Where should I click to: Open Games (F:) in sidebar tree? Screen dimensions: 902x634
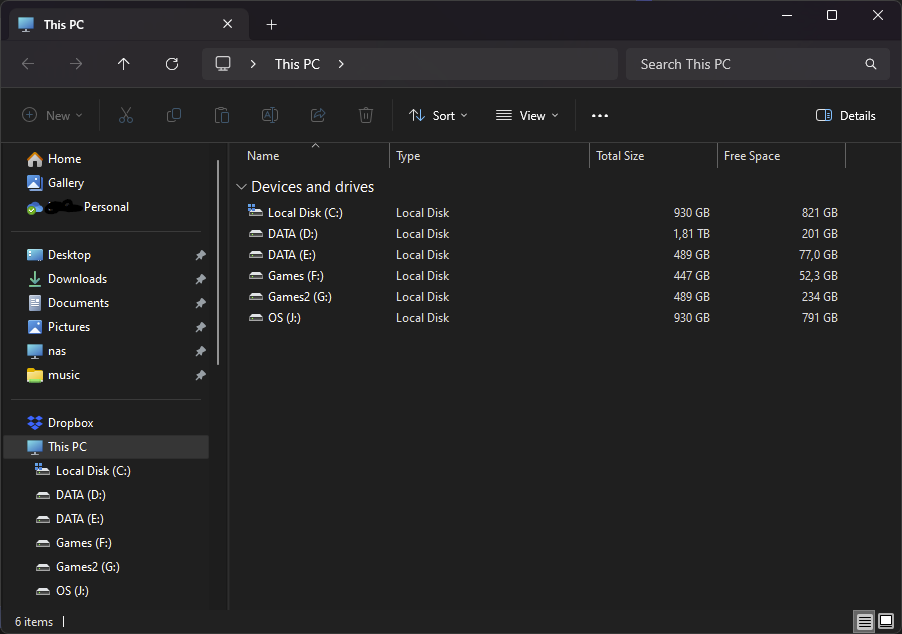(73, 543)
